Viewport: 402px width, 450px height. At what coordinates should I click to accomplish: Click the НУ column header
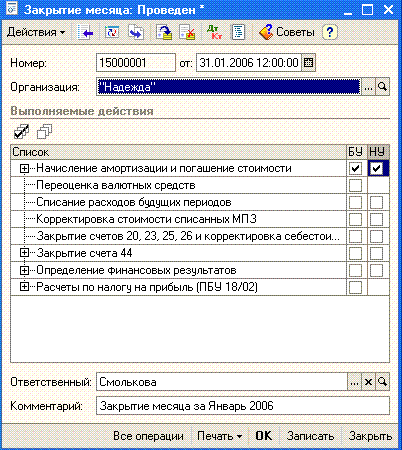pos(378,152)
